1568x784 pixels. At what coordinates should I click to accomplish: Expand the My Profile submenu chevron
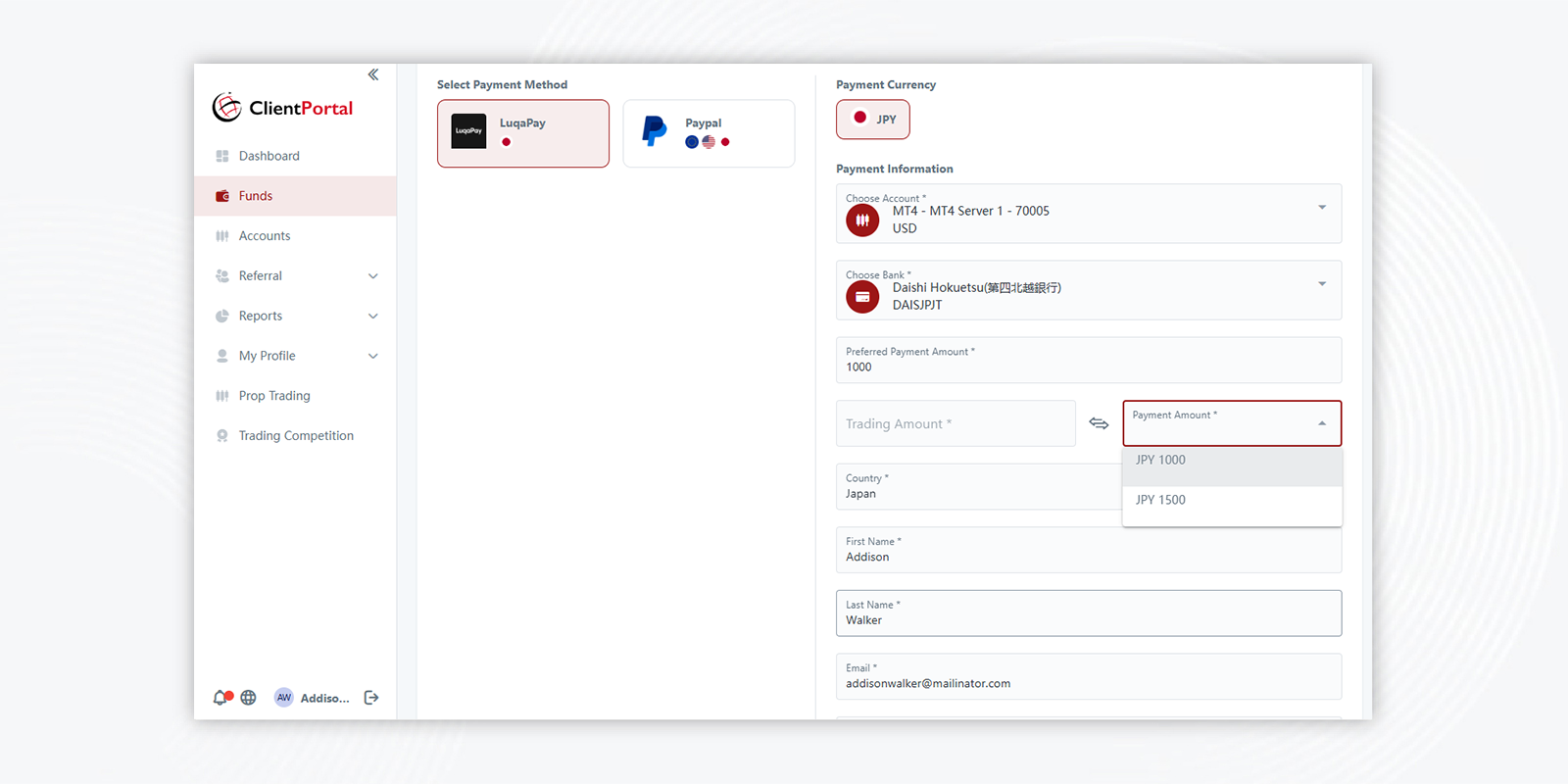(373, 356)
